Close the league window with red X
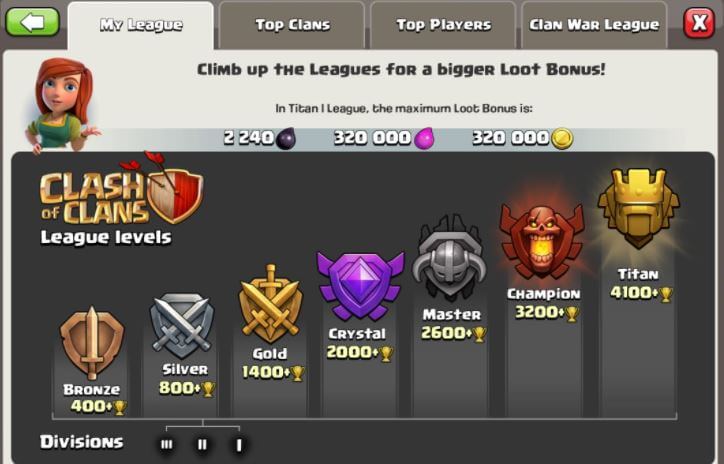The height and width of the screenshot is (464, 724). (x=699, y=22)
